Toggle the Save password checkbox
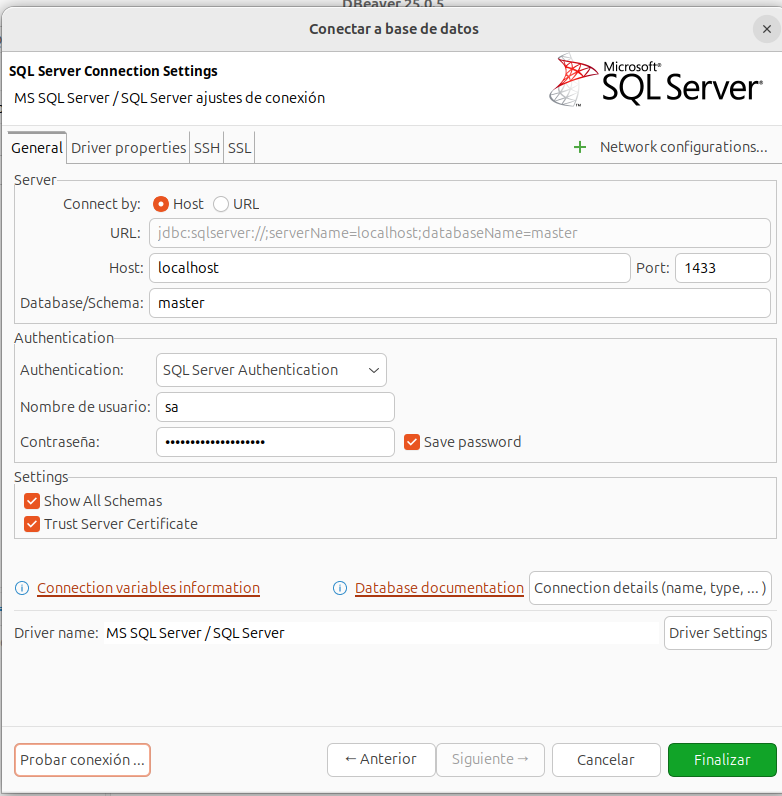This screenshot has width=782, height=796. pos(412,442)
